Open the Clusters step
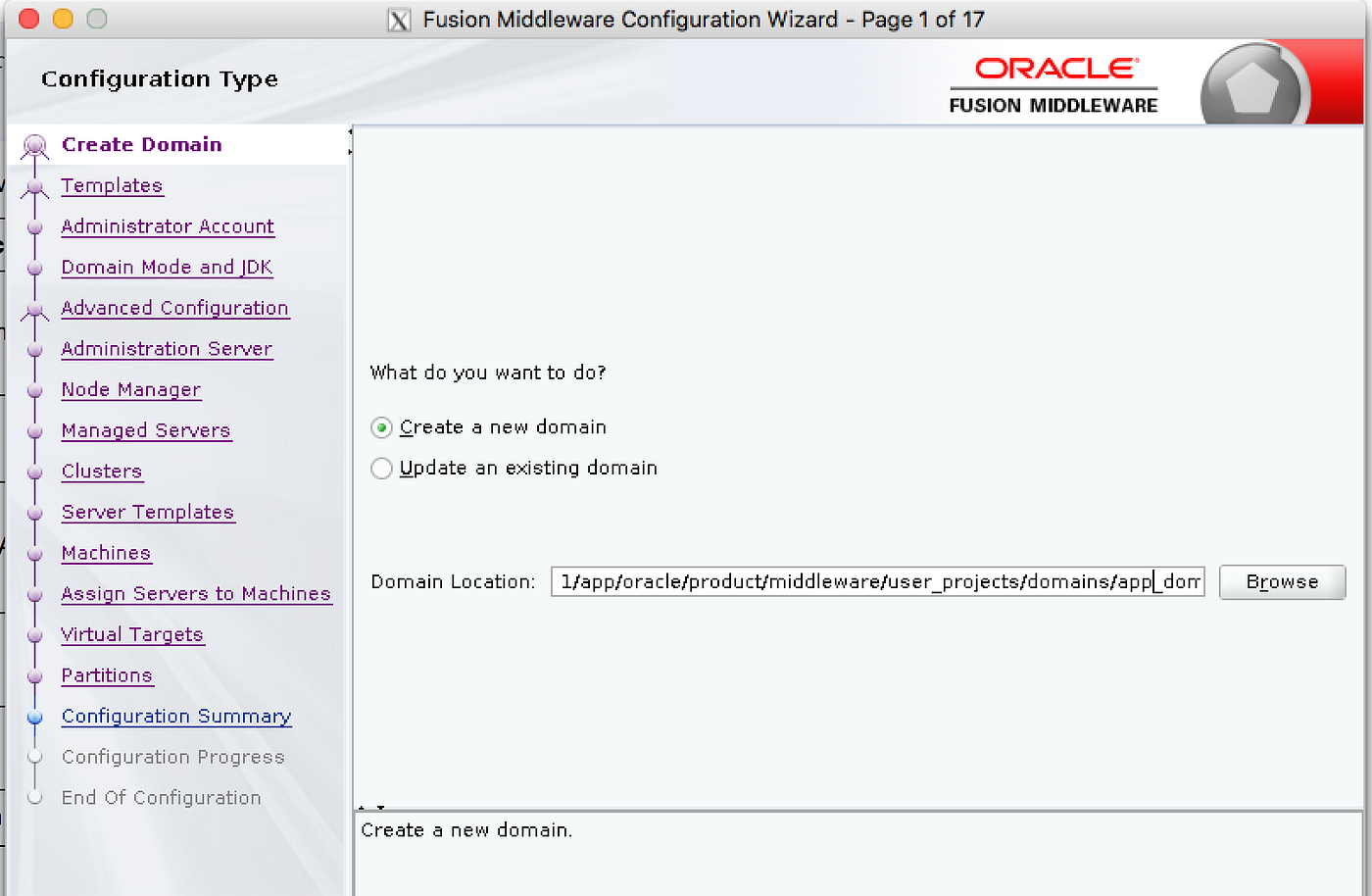The image size is (1372, 896). (x=102, y=472)
